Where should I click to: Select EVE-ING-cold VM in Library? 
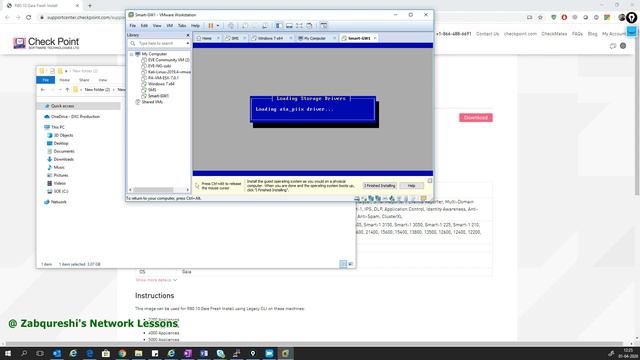(x=159, y=66)
